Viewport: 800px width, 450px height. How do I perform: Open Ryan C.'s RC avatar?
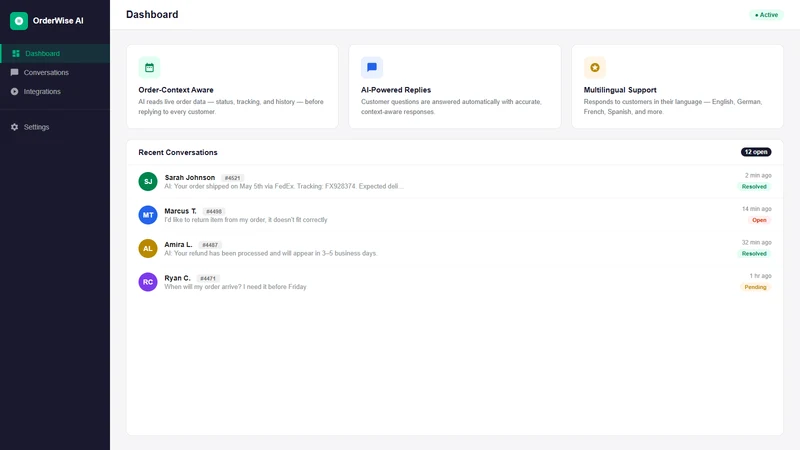[148, 282]
